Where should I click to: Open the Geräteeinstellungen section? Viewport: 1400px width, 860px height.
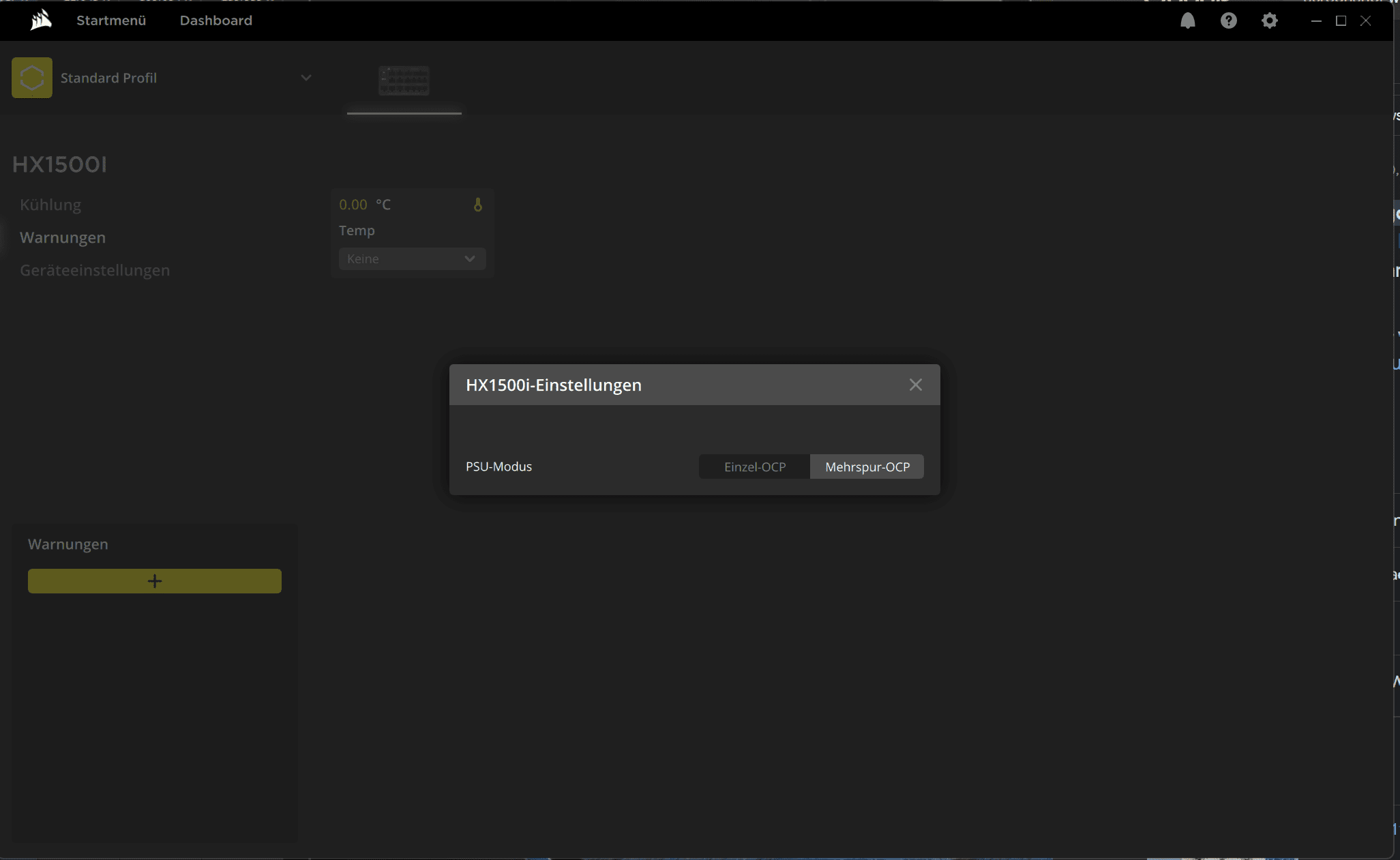point(95,270)
